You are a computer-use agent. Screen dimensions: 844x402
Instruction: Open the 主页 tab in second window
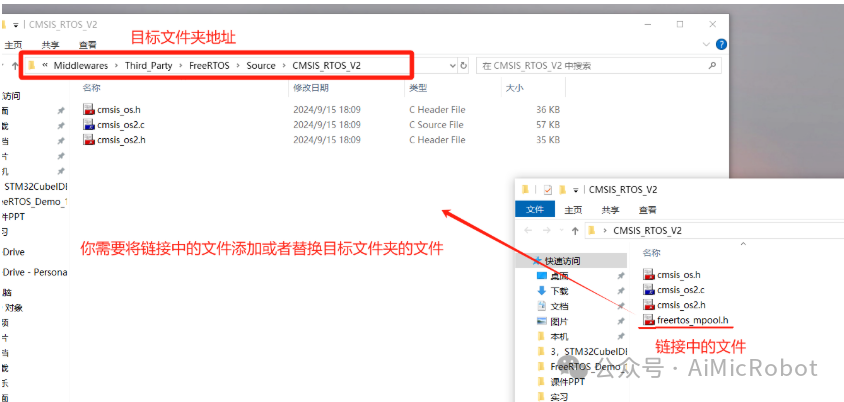pyautogui.click(x=573, y=209)
